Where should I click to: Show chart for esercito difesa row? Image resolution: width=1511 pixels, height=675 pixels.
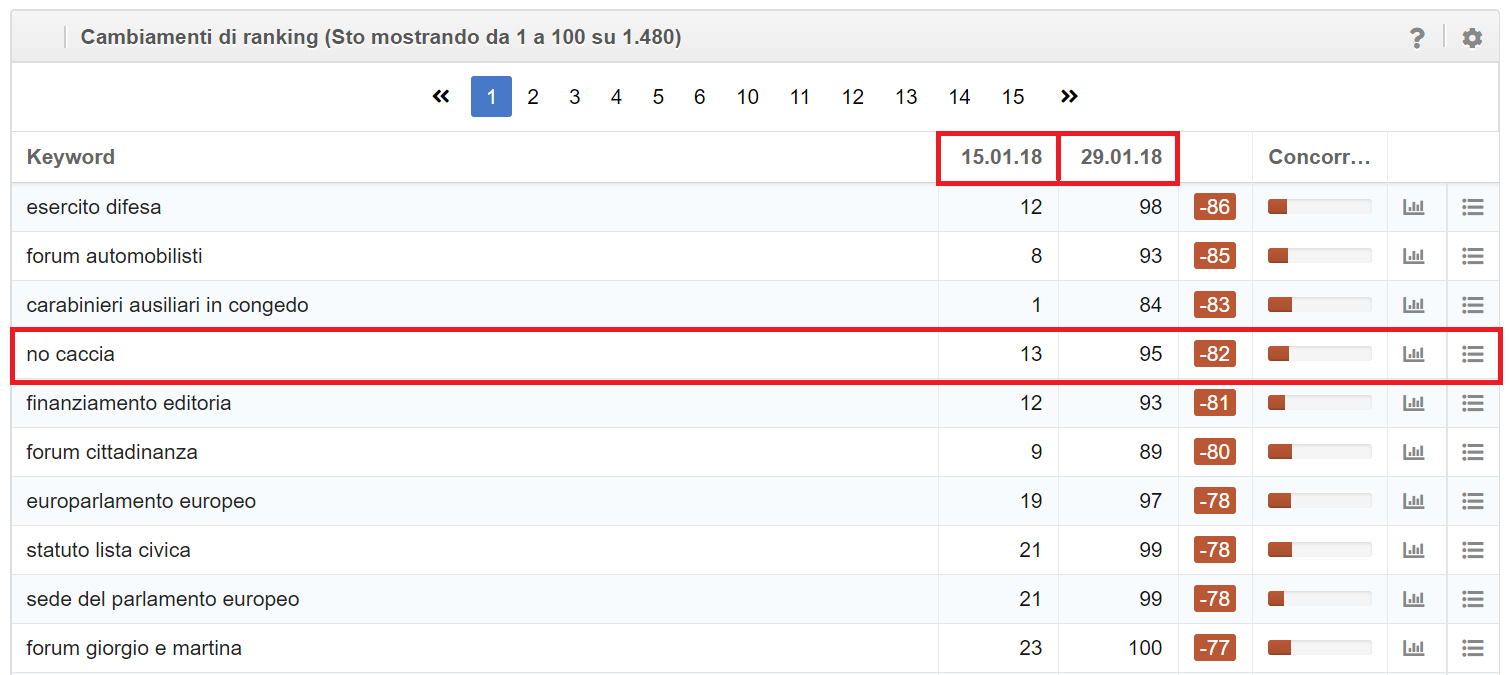click(x=1413, y=207)
